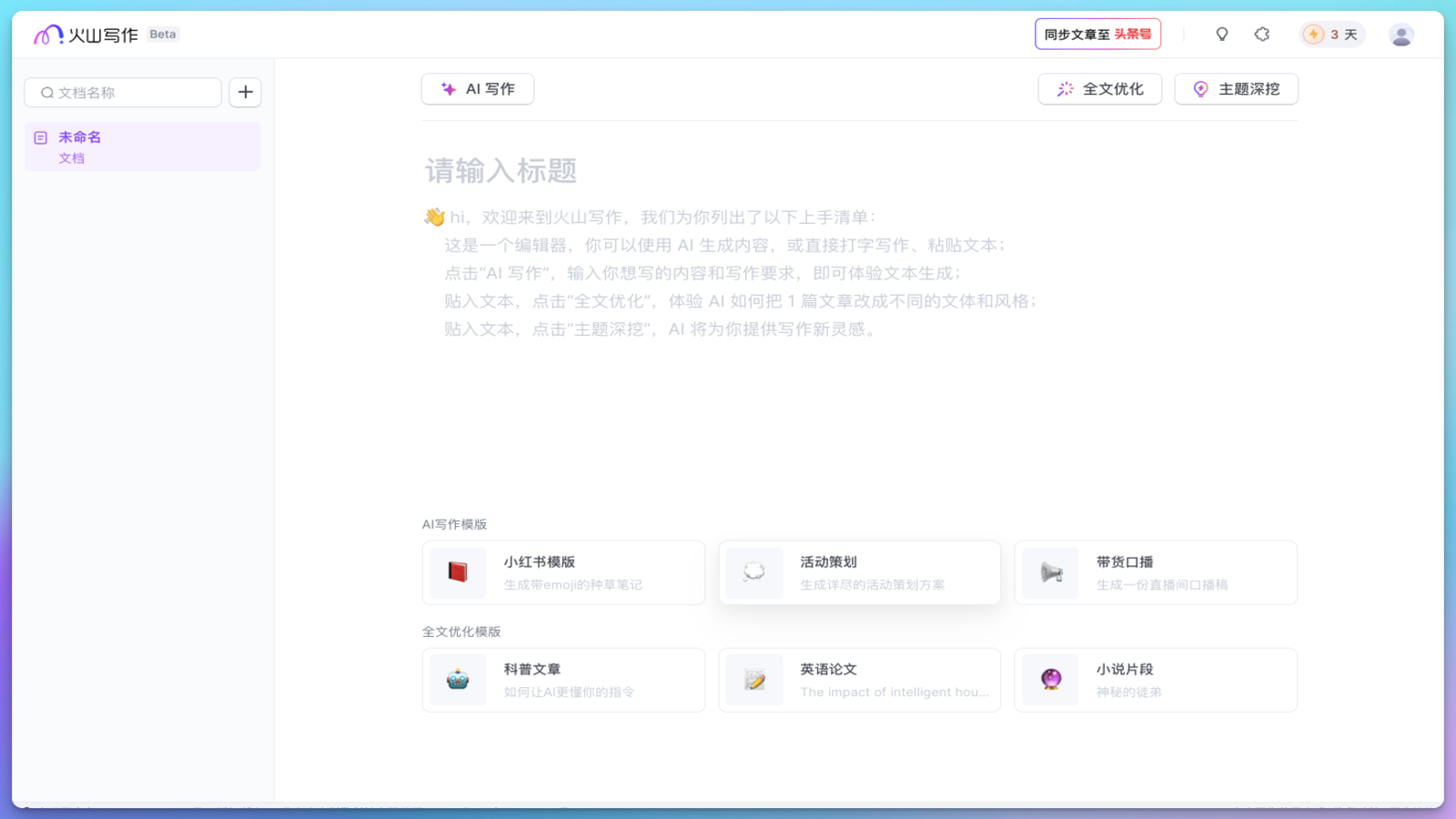The height and width of the screenshot is (819, 1456).
Task: Click the crystal ball 小说片段 icon
Action: tap(1051, 680)
